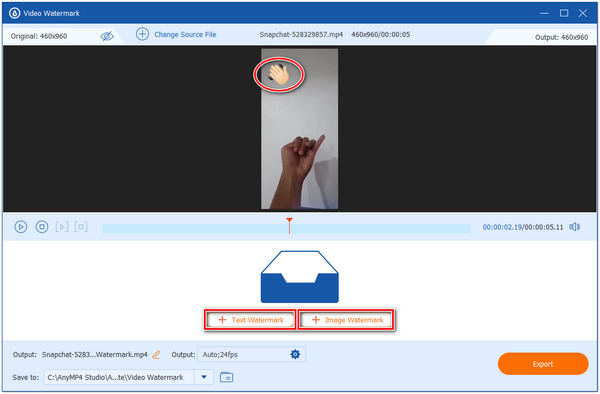The image size is (600, 394).
Task: Add a Text Watermark
Action: [250, 320]
